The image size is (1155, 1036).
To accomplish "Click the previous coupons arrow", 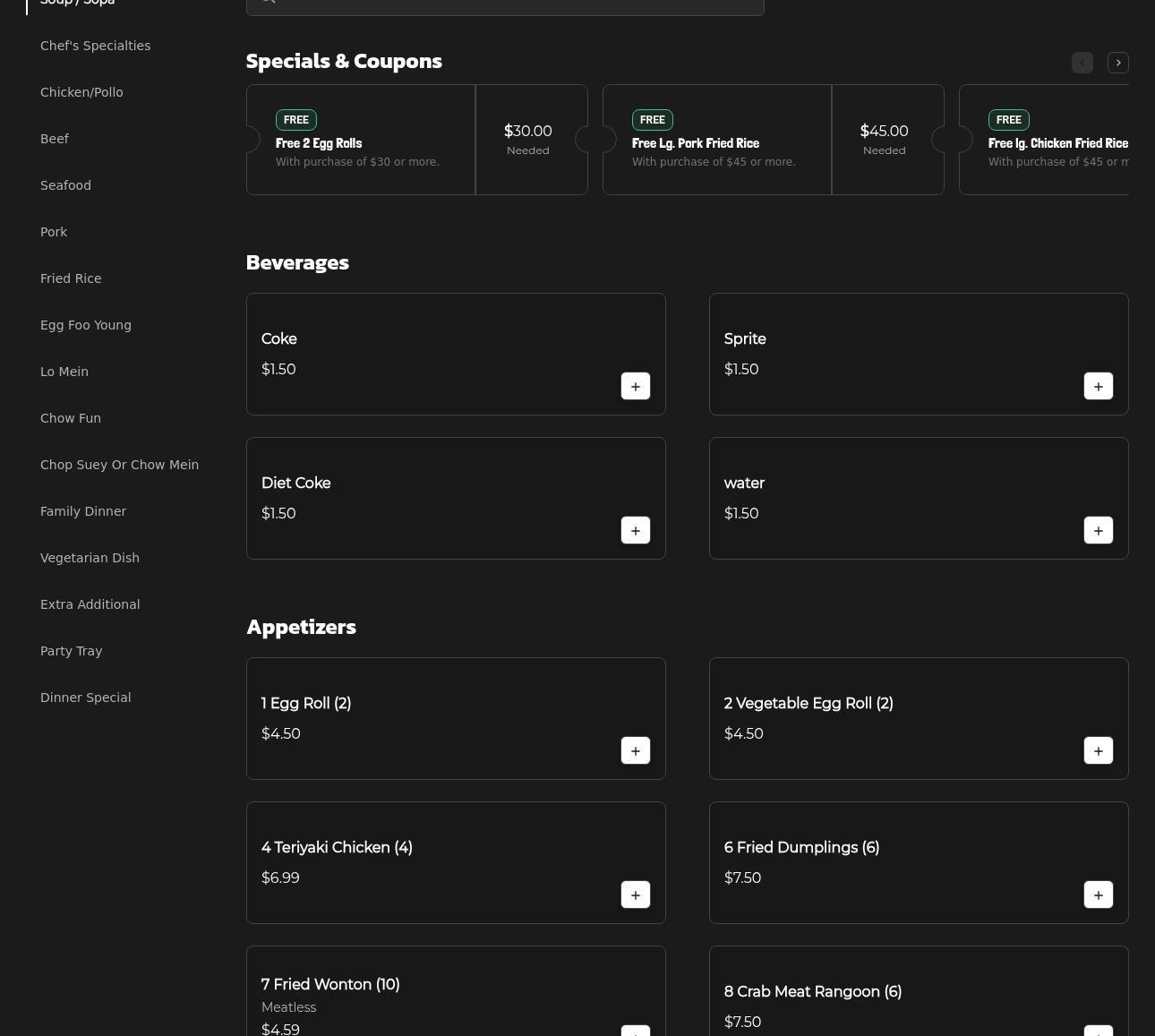I will [x=1082, y=63].
